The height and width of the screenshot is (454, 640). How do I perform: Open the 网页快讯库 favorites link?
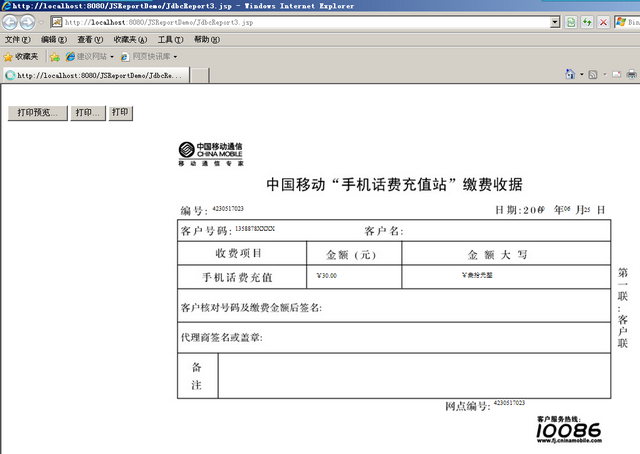point(145,57)
